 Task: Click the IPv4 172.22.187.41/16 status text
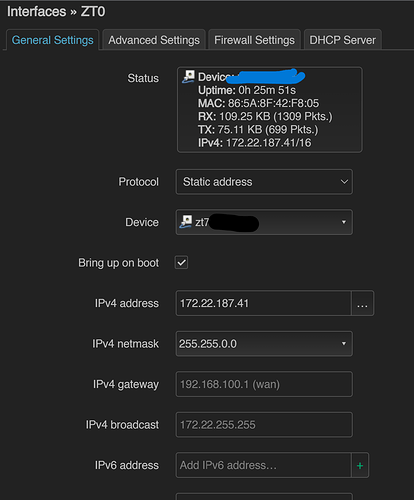coord(254,143)
